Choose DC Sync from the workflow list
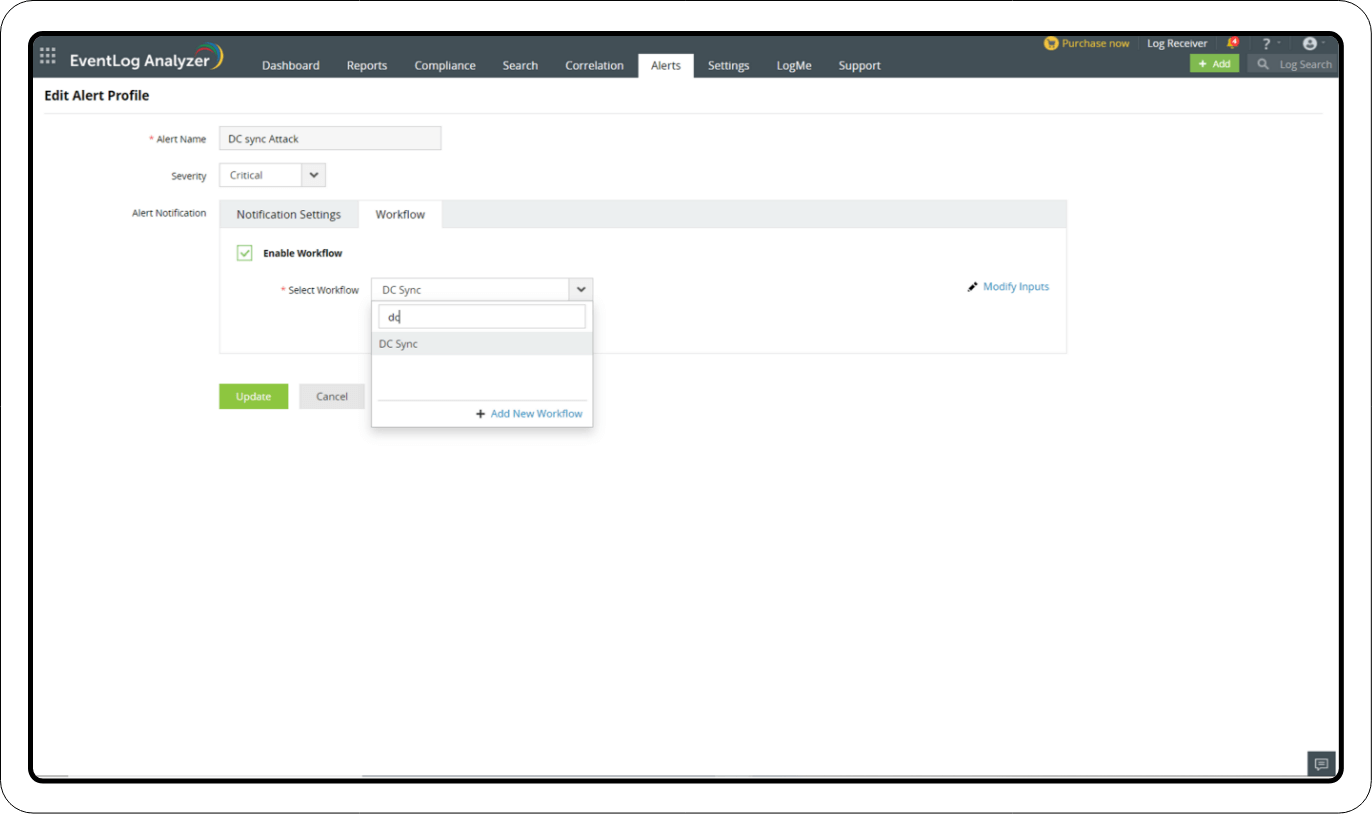This screenshot has width=1372, height=814. 482,344
